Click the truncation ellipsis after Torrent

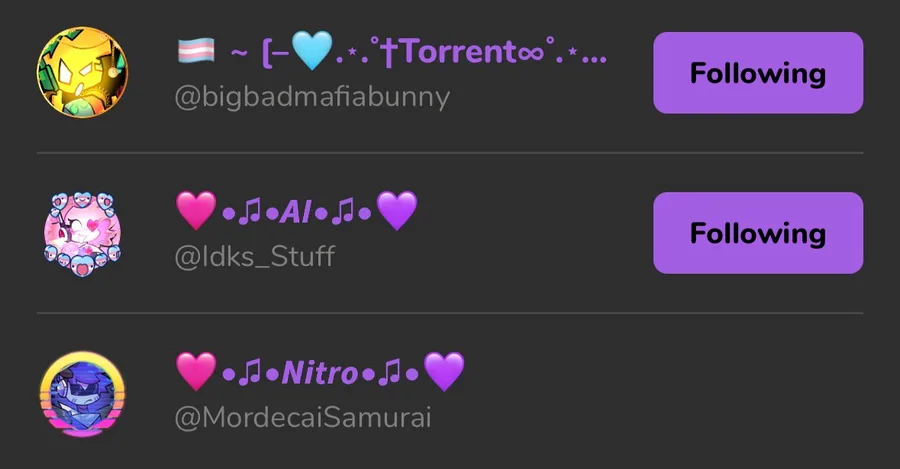point(594,58)
